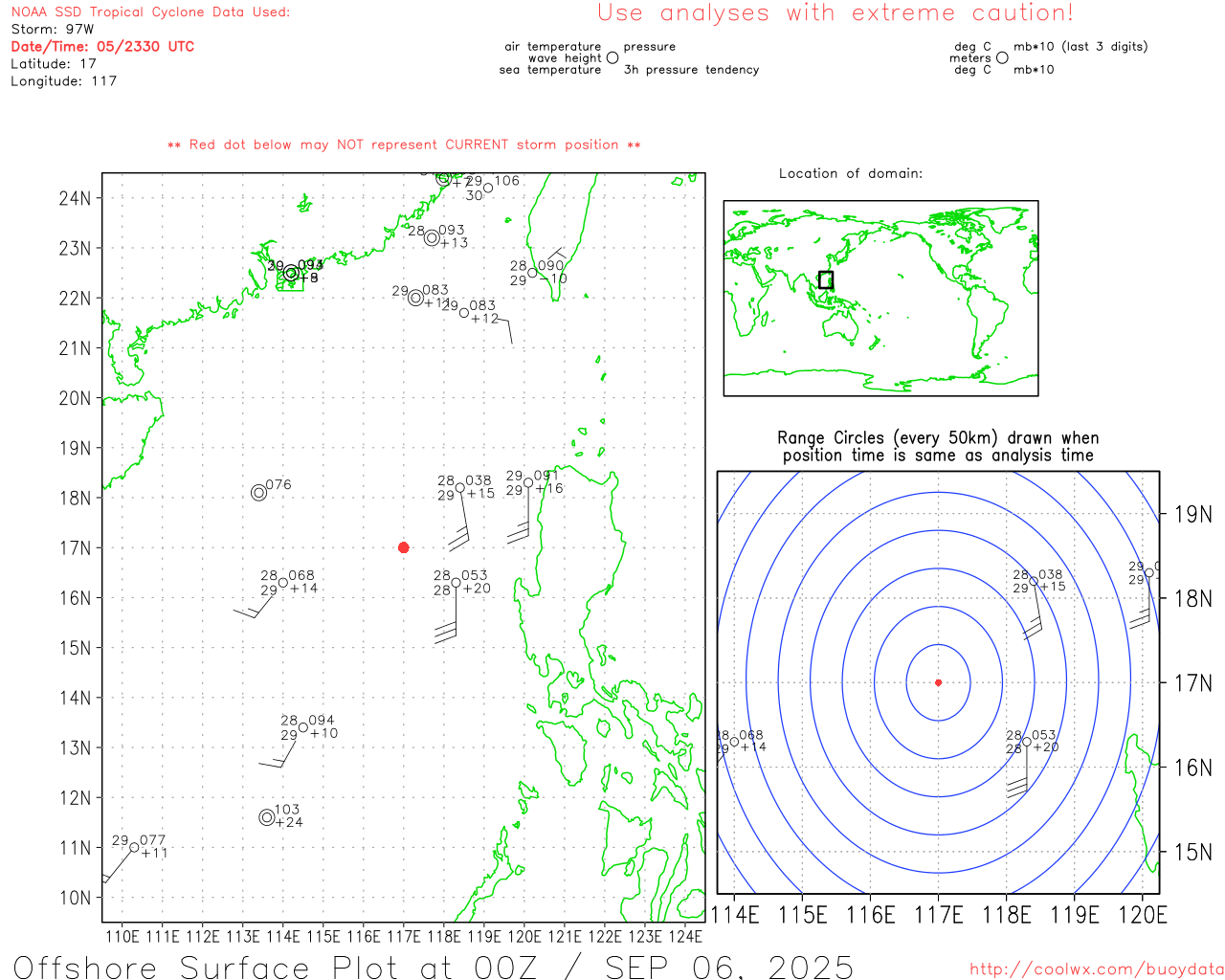Click the 091 +16 station near Luzon

[528, 482]
